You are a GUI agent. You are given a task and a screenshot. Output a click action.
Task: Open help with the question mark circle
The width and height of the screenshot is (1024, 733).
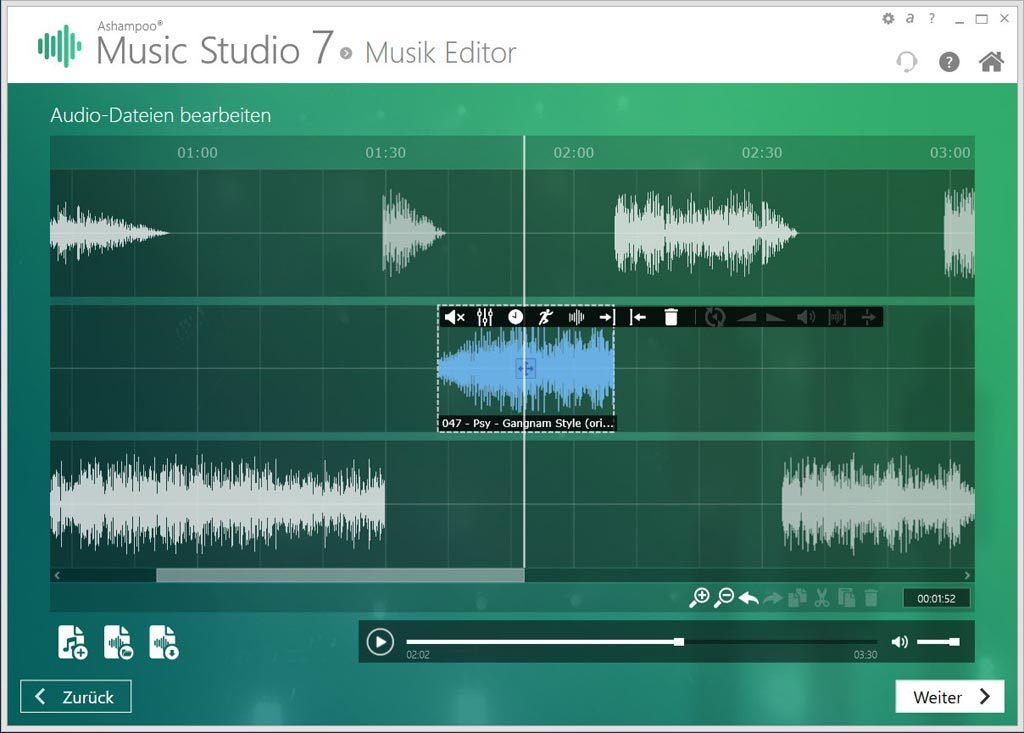coord(949,61)
